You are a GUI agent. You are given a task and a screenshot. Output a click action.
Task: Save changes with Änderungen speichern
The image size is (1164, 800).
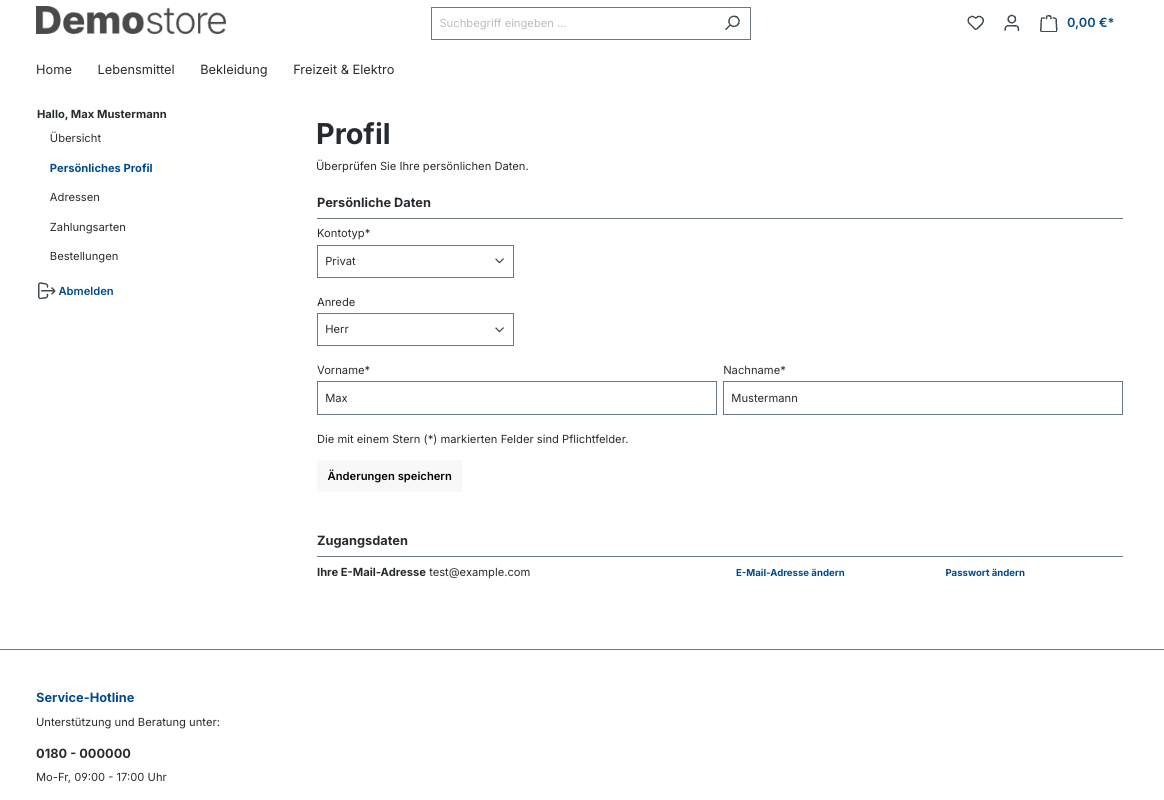tap(389, 476)
